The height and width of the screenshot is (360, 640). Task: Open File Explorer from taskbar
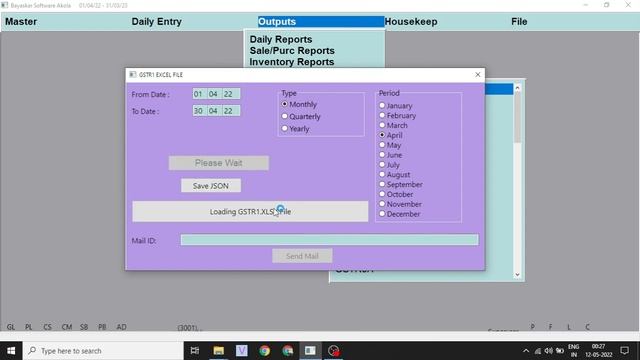pyautogui.click(x=218, y=351)
